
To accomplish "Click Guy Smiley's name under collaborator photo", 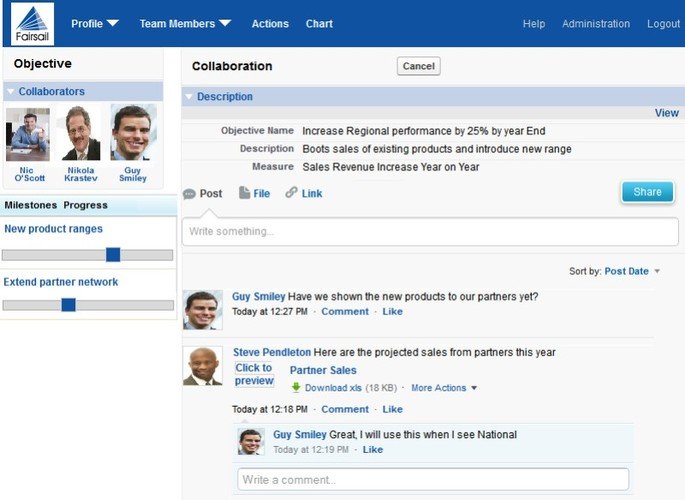I will coord(133,174).
